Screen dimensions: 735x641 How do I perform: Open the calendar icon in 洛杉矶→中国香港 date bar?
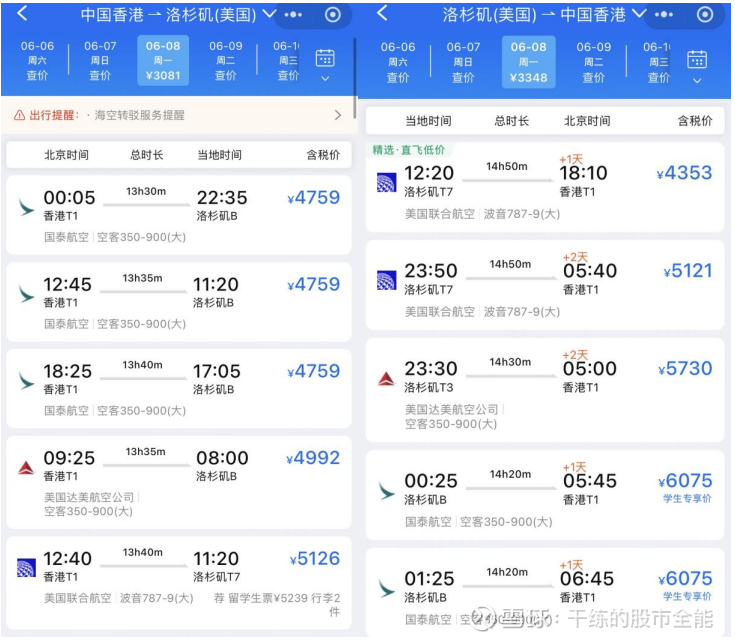pyautogui.click(x=697, y=64)
